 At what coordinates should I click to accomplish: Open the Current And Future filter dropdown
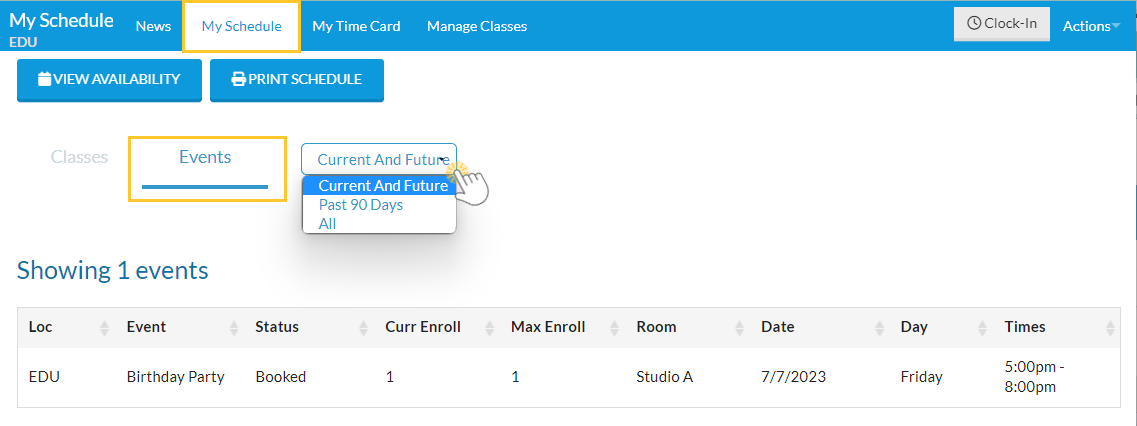coord(379,159)
